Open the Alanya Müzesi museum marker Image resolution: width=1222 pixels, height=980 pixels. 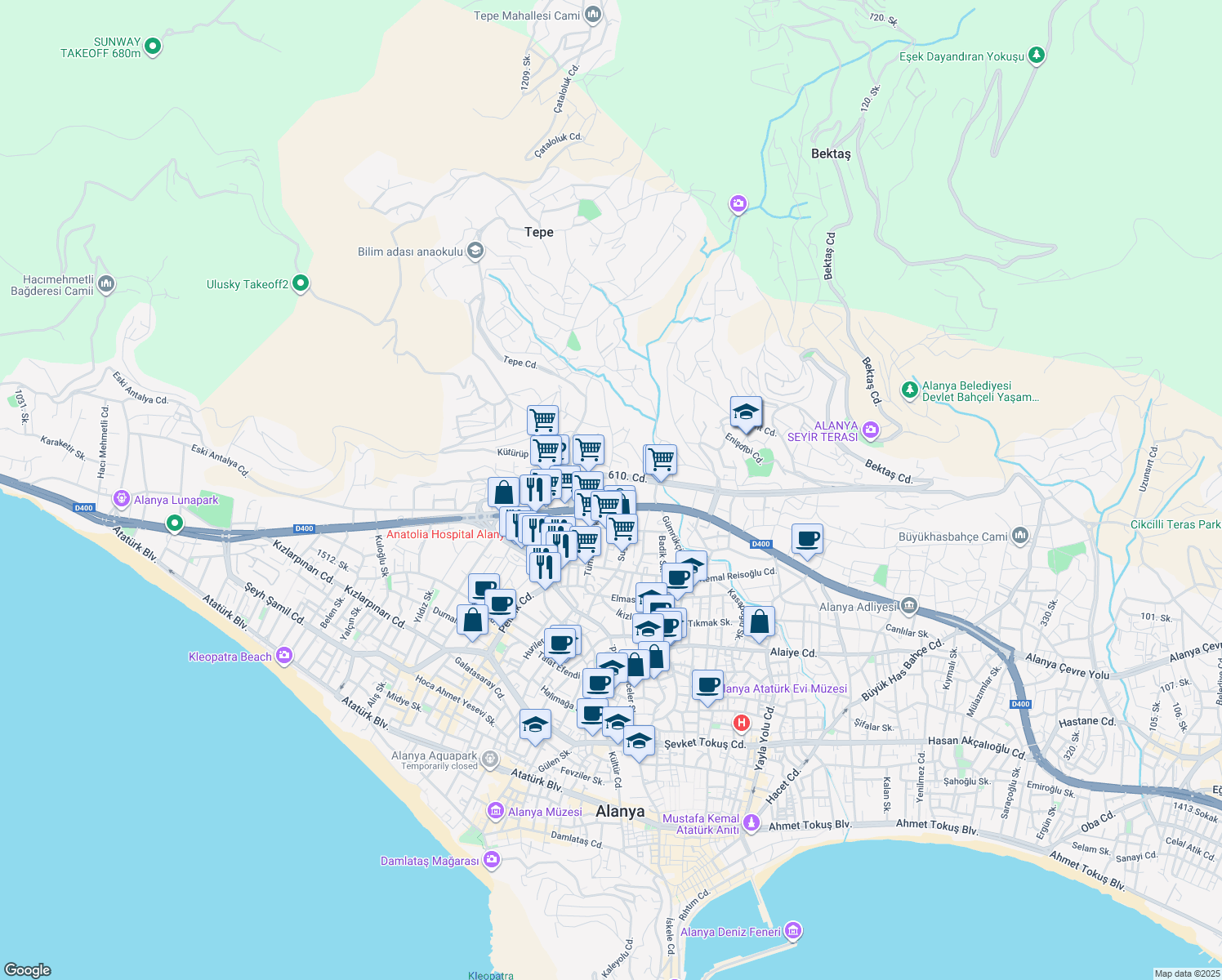[x=495, y=812]
